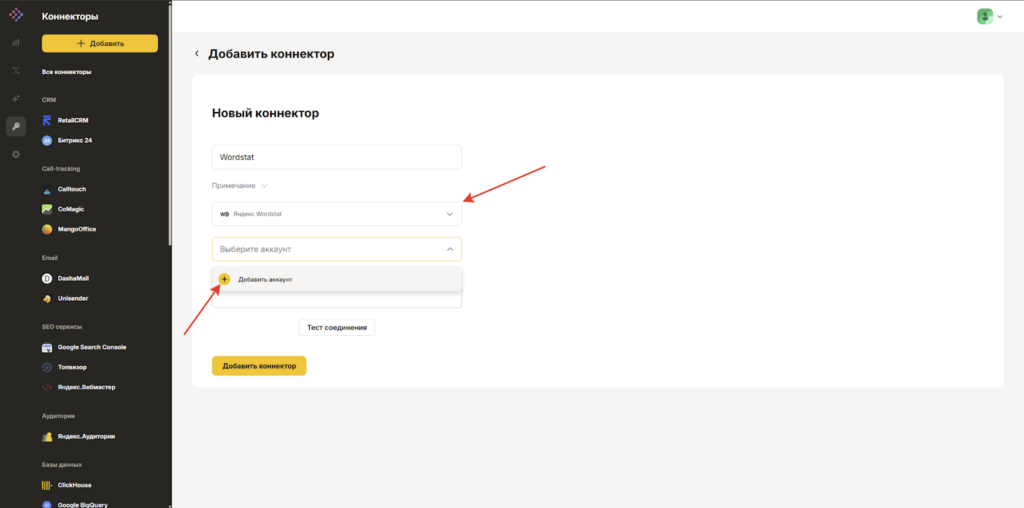Open the sparkle icon in the left rail
The height and width of the screenshot is (508, 1024).
coord(16,98)
